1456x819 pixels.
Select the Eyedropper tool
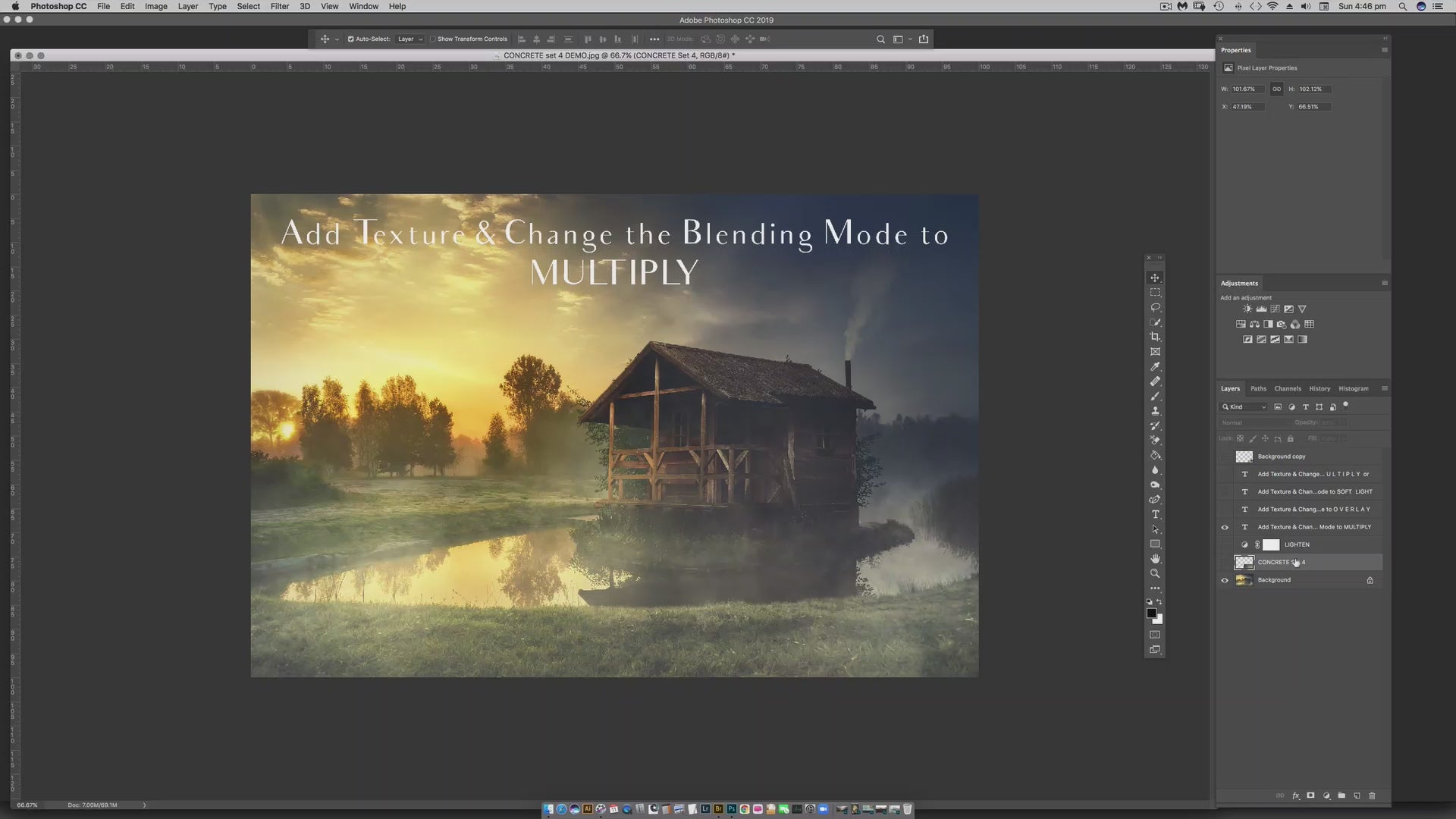(1155, 366)
